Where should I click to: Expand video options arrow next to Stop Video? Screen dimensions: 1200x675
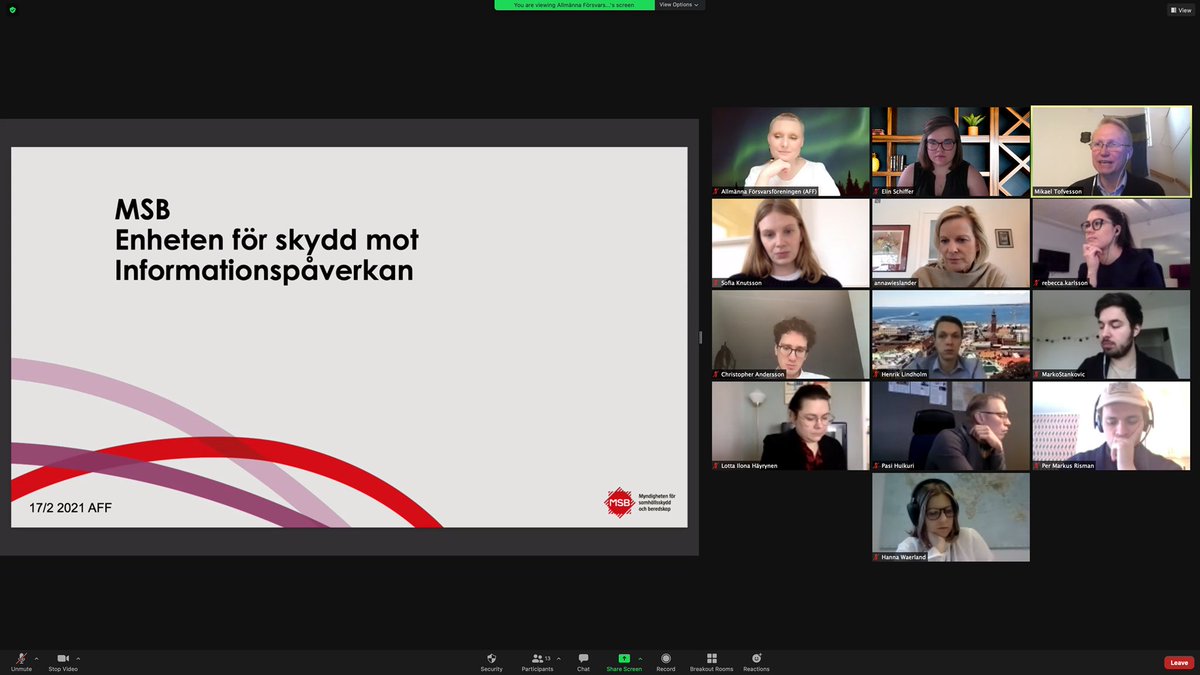click(78, 659)
